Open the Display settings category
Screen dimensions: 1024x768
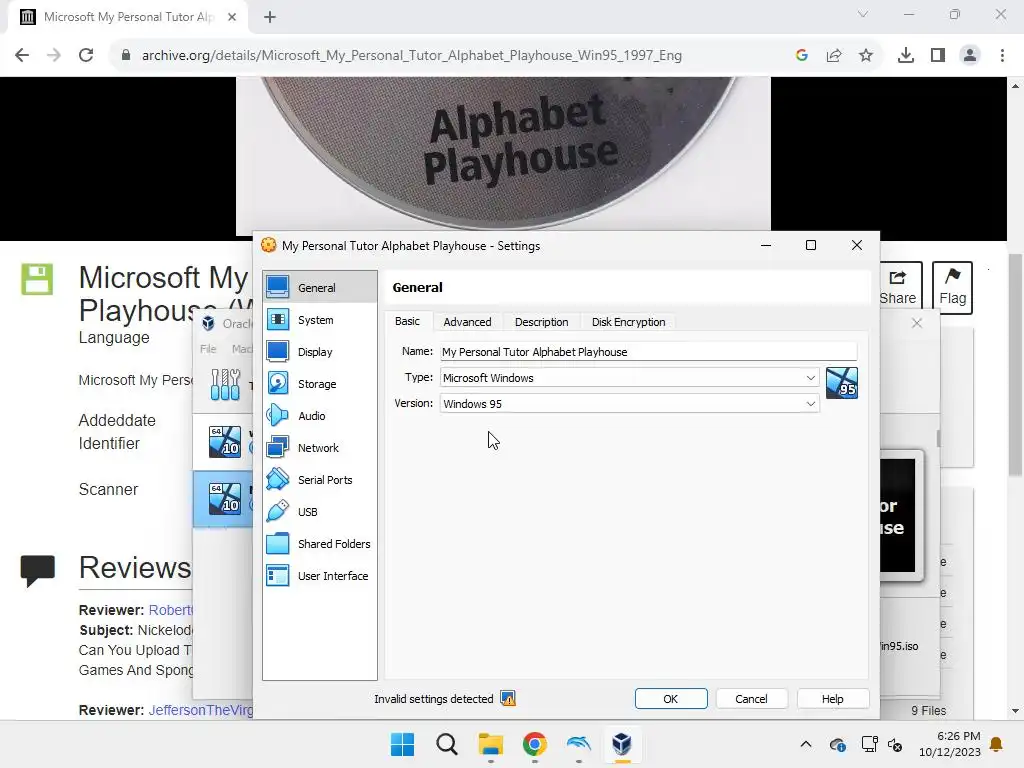[319, 351]
